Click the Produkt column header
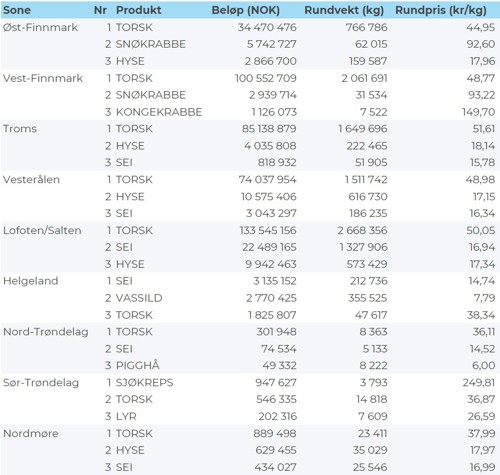This screenshot has height=475, width=500. pyautogui.click(x=139, y=10)
